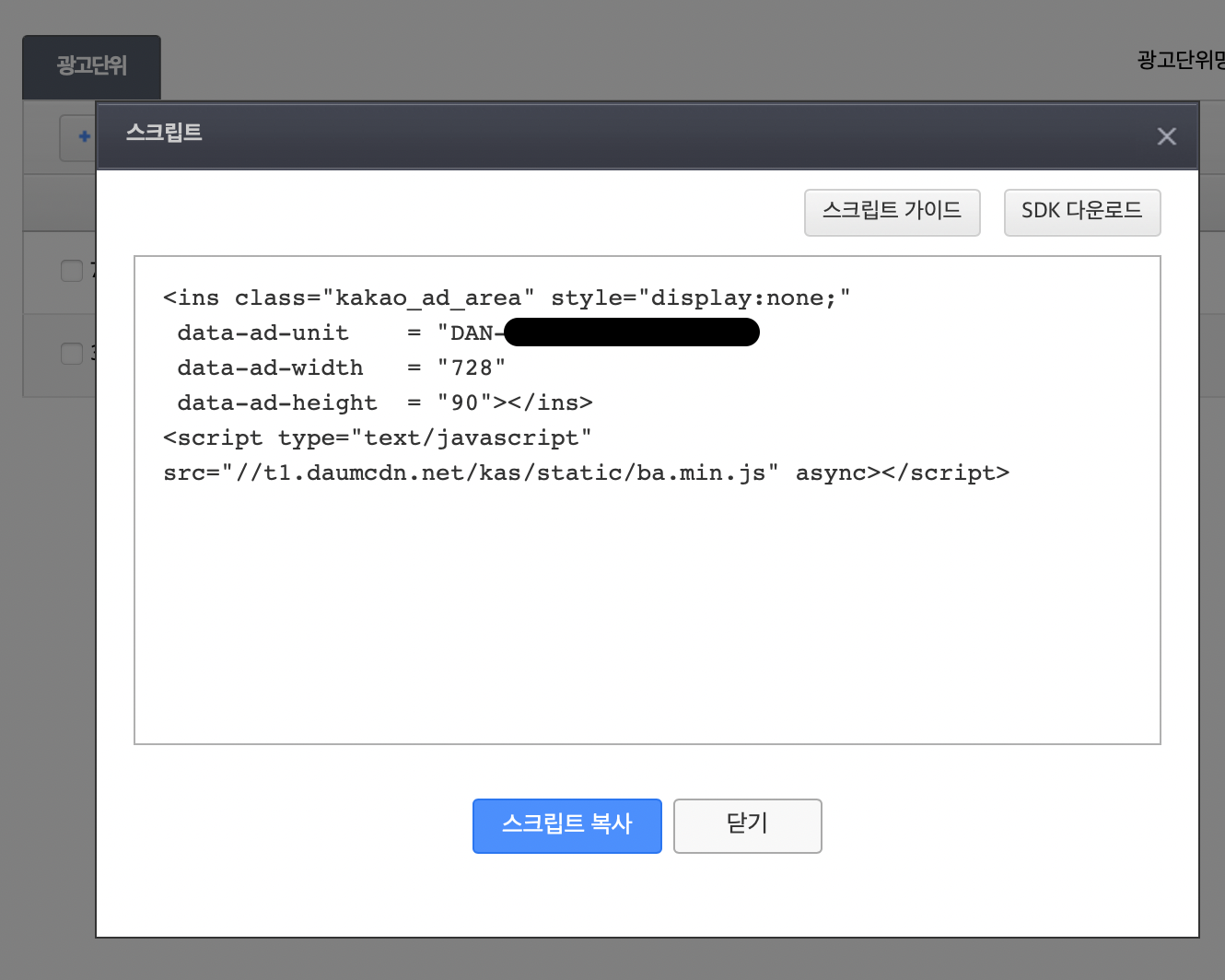This screenshot has width=1225, height=980.
Task: Tick the second row checkbox in background table
Action: tap(71, 354)
